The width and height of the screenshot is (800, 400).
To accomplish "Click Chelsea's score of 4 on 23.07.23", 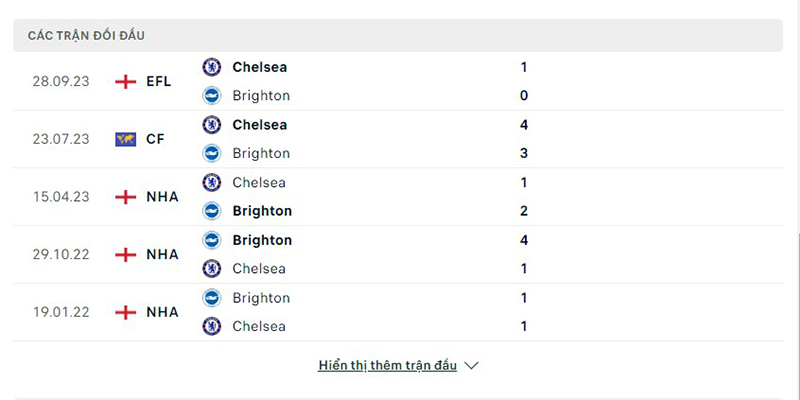I will click(524, 125).
